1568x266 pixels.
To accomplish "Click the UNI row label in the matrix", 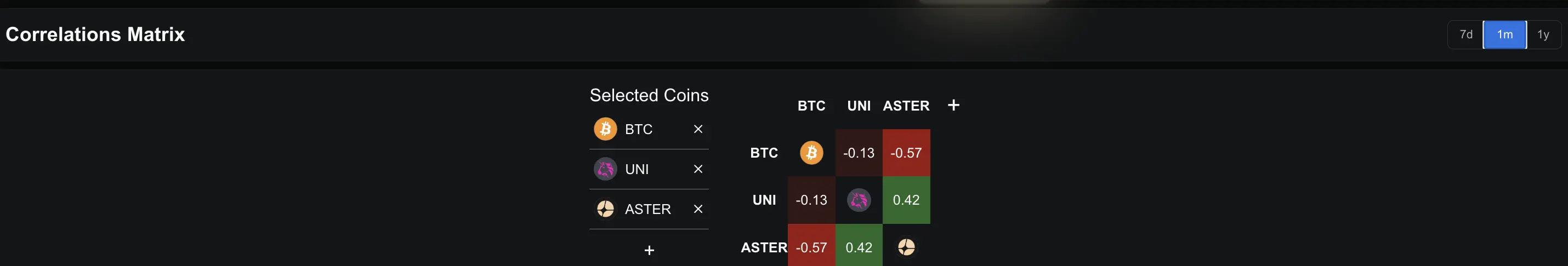I will (764, 200).
